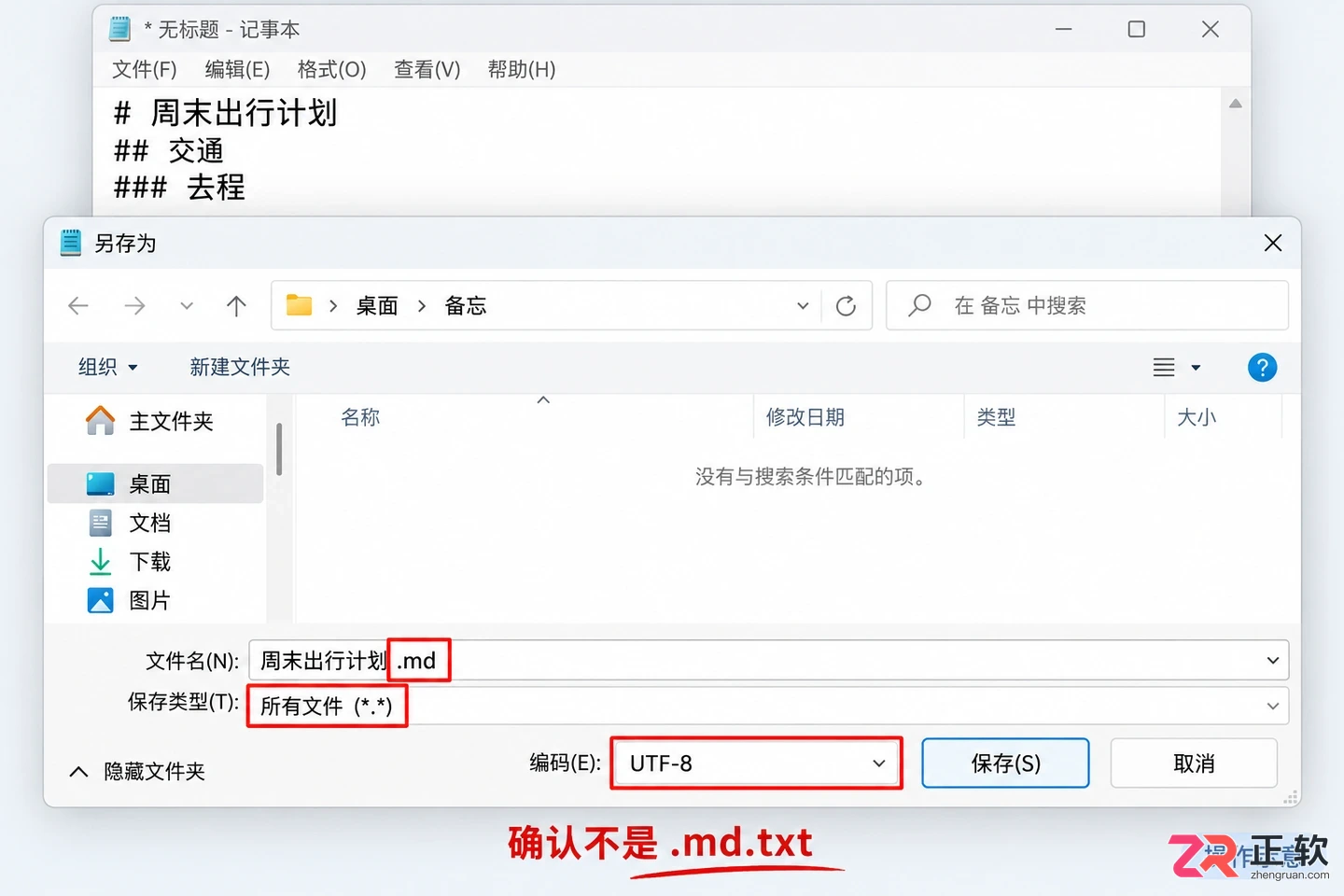Refresh the 备忘 folder view
1344x896 pixels.
[846, 305]
